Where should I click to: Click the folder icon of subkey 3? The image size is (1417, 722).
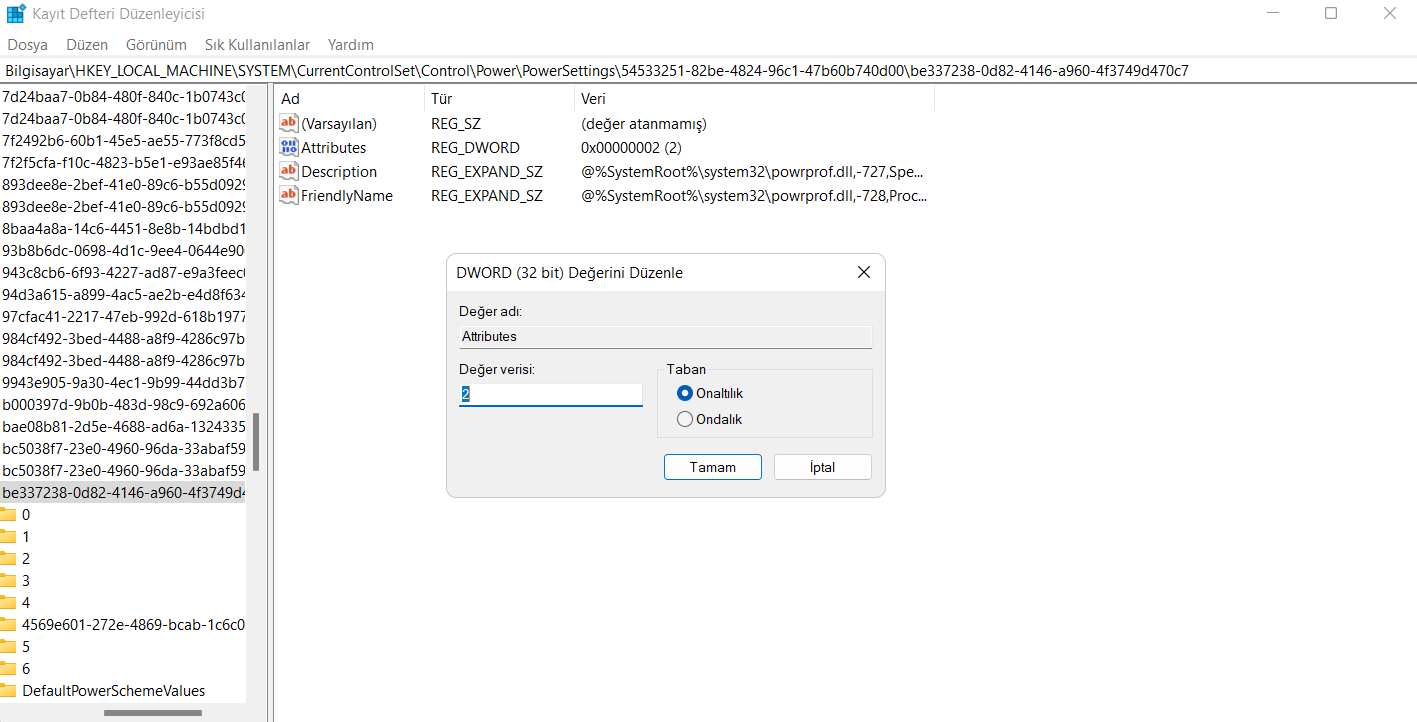coord(8,581)
